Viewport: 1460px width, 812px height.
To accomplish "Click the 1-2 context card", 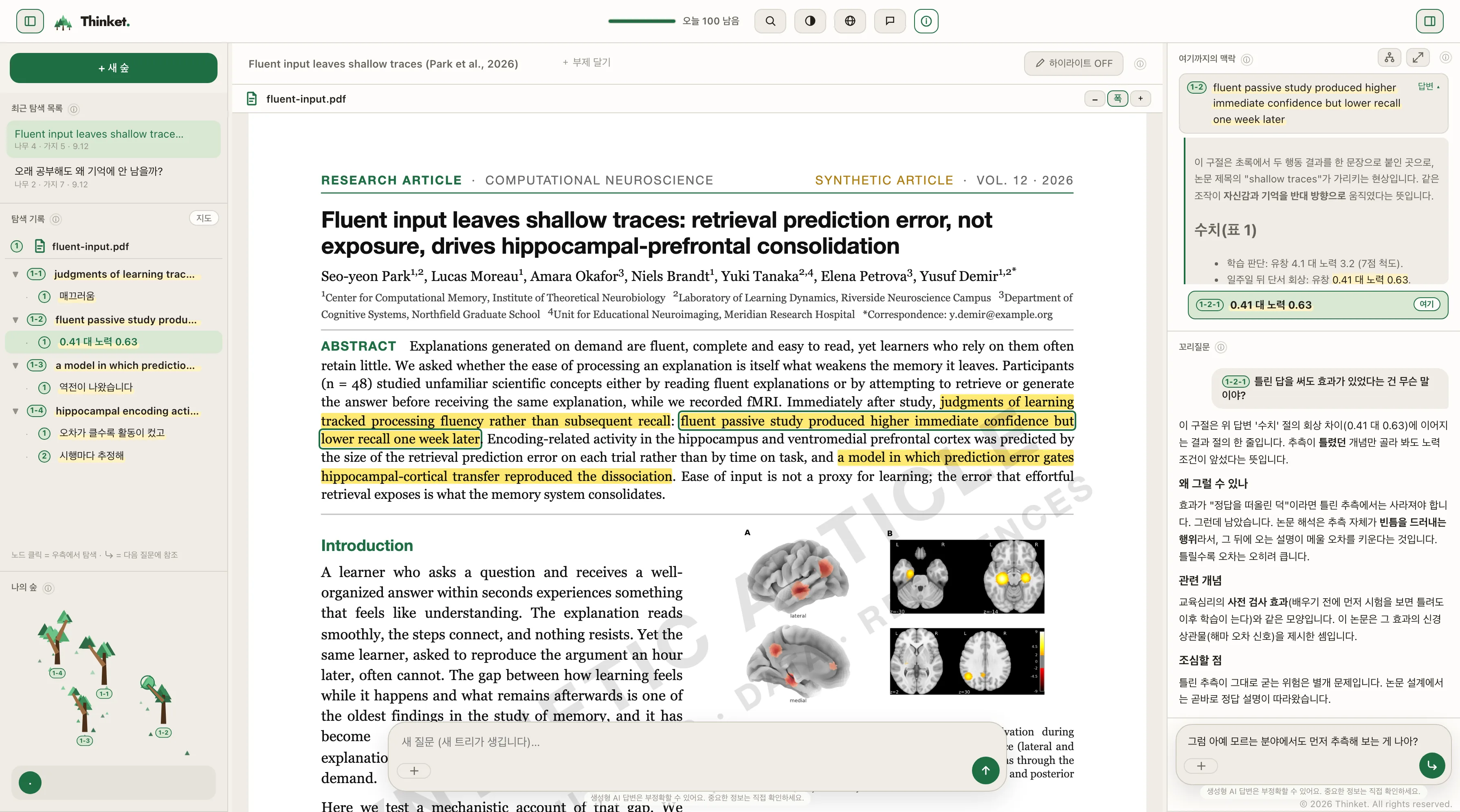I will point(1313,103).
